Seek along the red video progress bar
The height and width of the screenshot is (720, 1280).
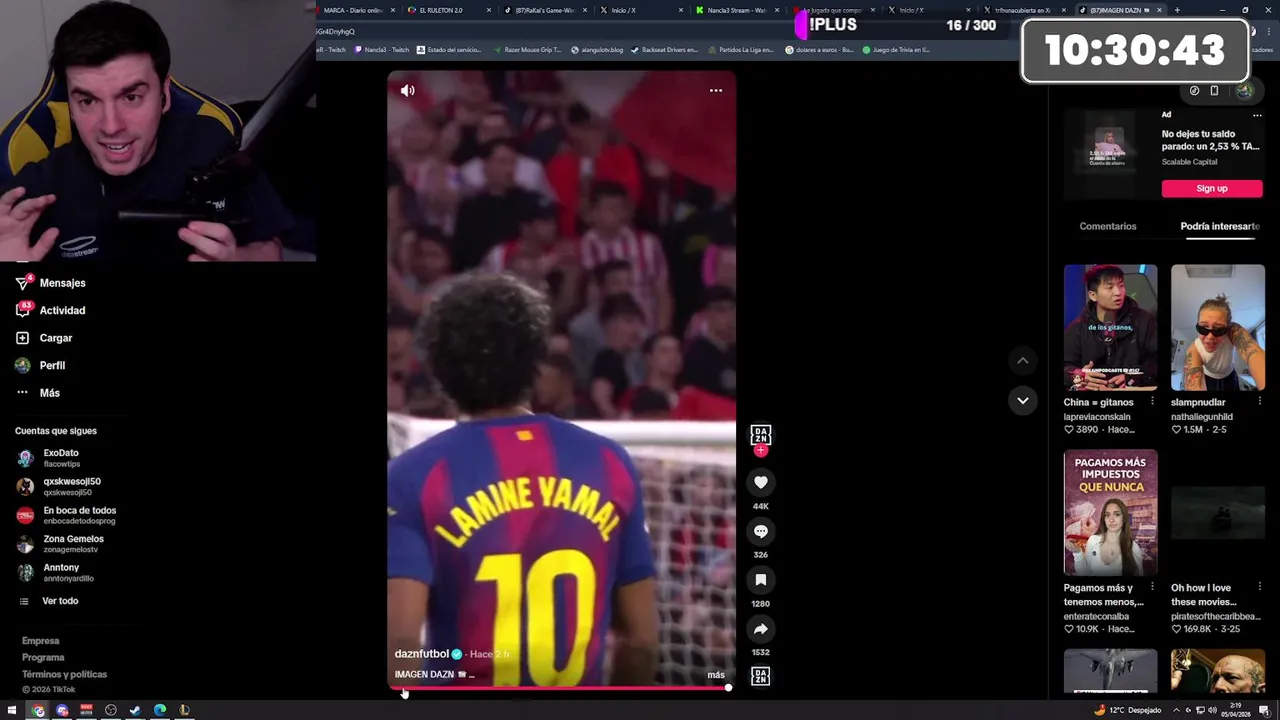click(561, 688)
